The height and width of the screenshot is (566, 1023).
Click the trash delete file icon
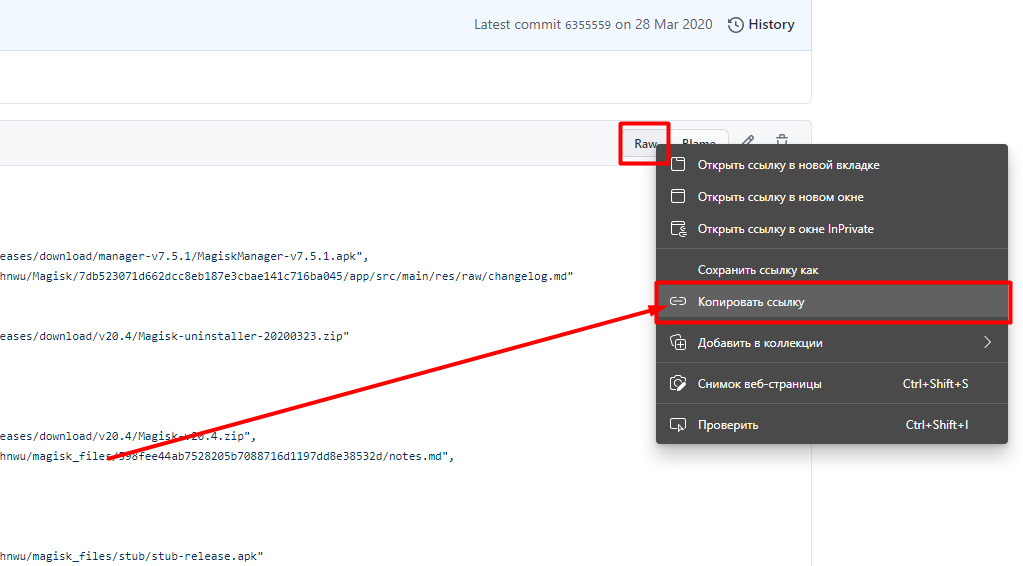point(782,143)
